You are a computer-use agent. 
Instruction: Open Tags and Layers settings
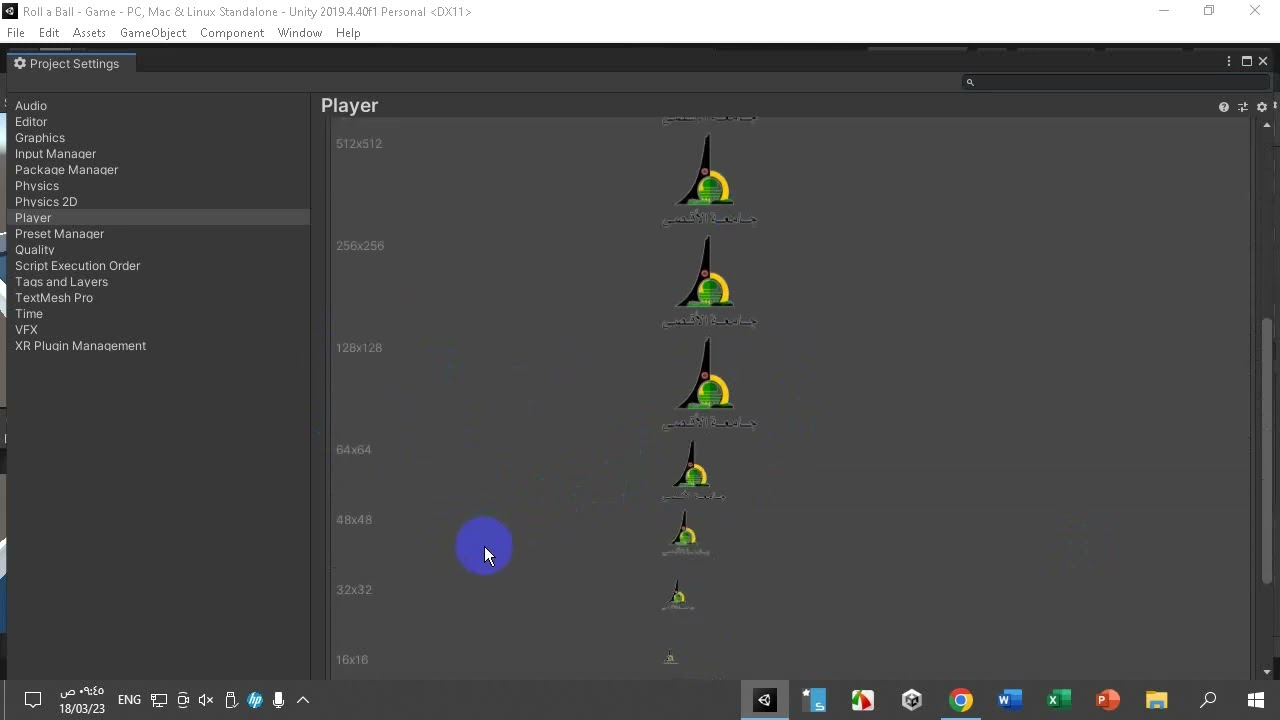point(62,282)
